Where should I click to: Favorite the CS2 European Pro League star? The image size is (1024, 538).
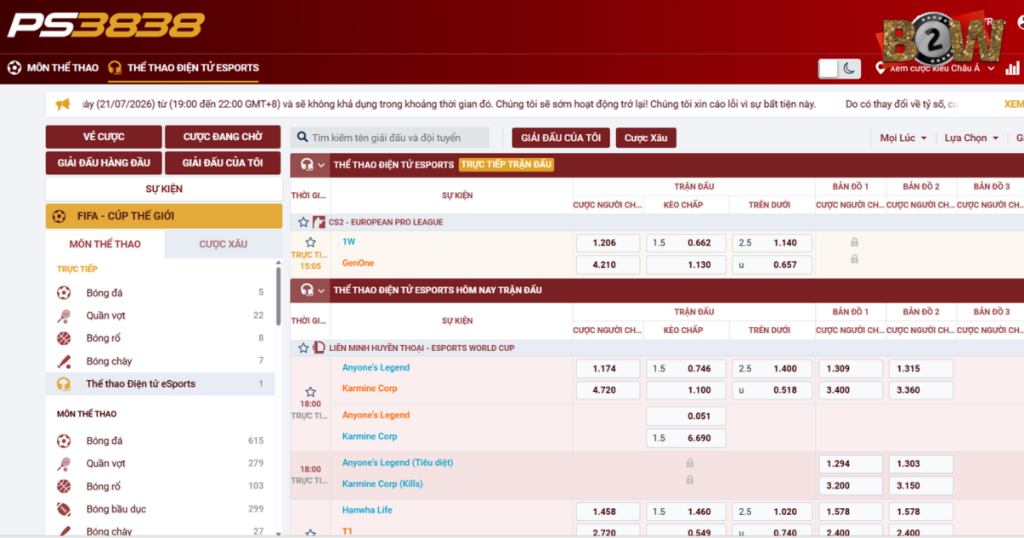[303, 222]
